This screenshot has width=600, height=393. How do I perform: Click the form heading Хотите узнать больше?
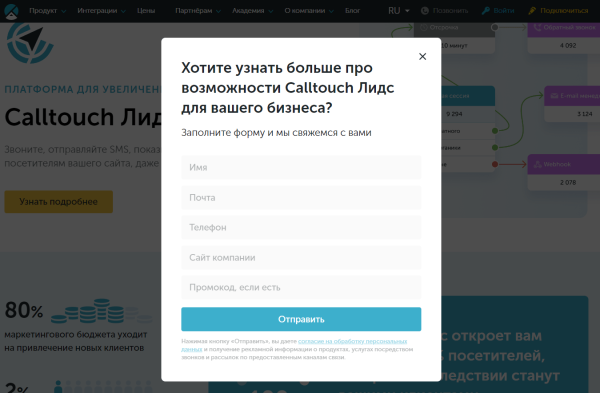288,88
